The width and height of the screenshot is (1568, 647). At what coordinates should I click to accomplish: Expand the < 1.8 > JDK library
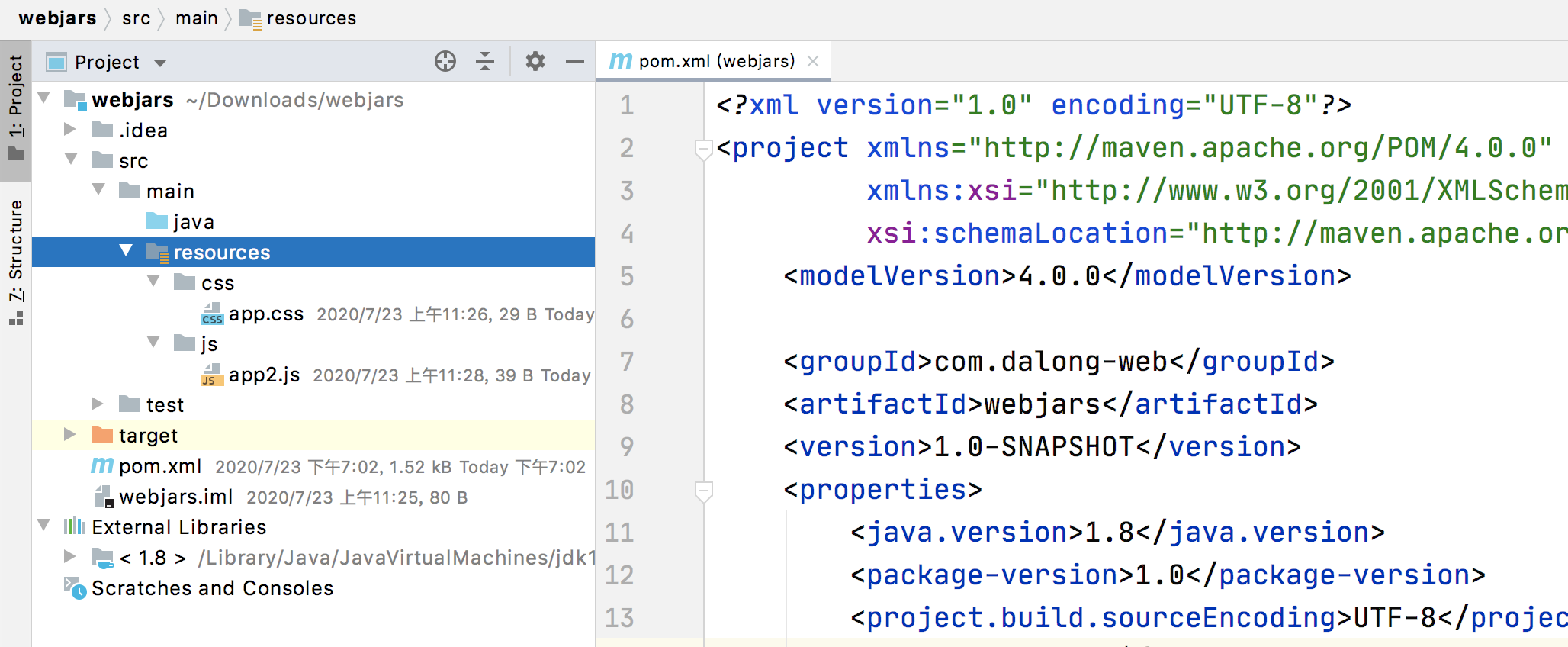coord(70,556)
